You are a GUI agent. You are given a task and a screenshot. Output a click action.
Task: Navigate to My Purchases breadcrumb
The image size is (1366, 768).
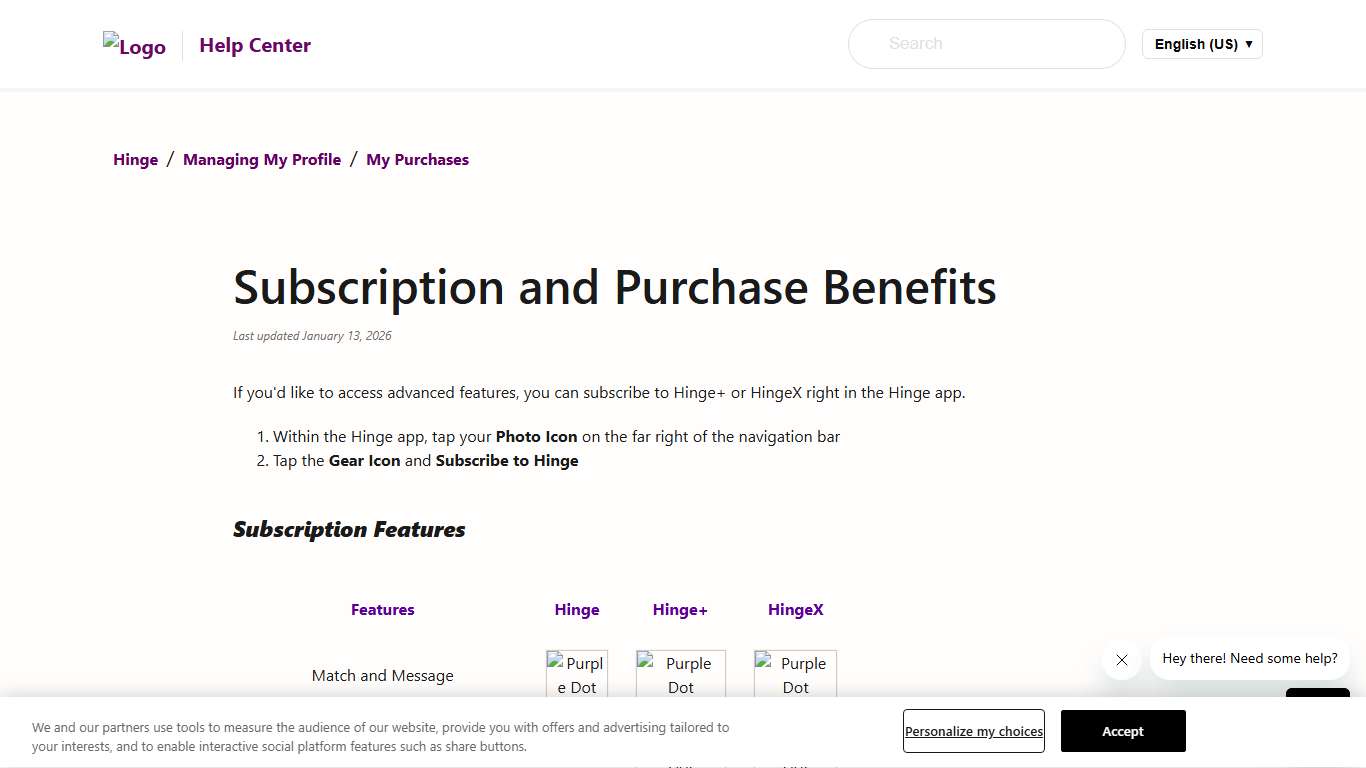click(417, 159)
